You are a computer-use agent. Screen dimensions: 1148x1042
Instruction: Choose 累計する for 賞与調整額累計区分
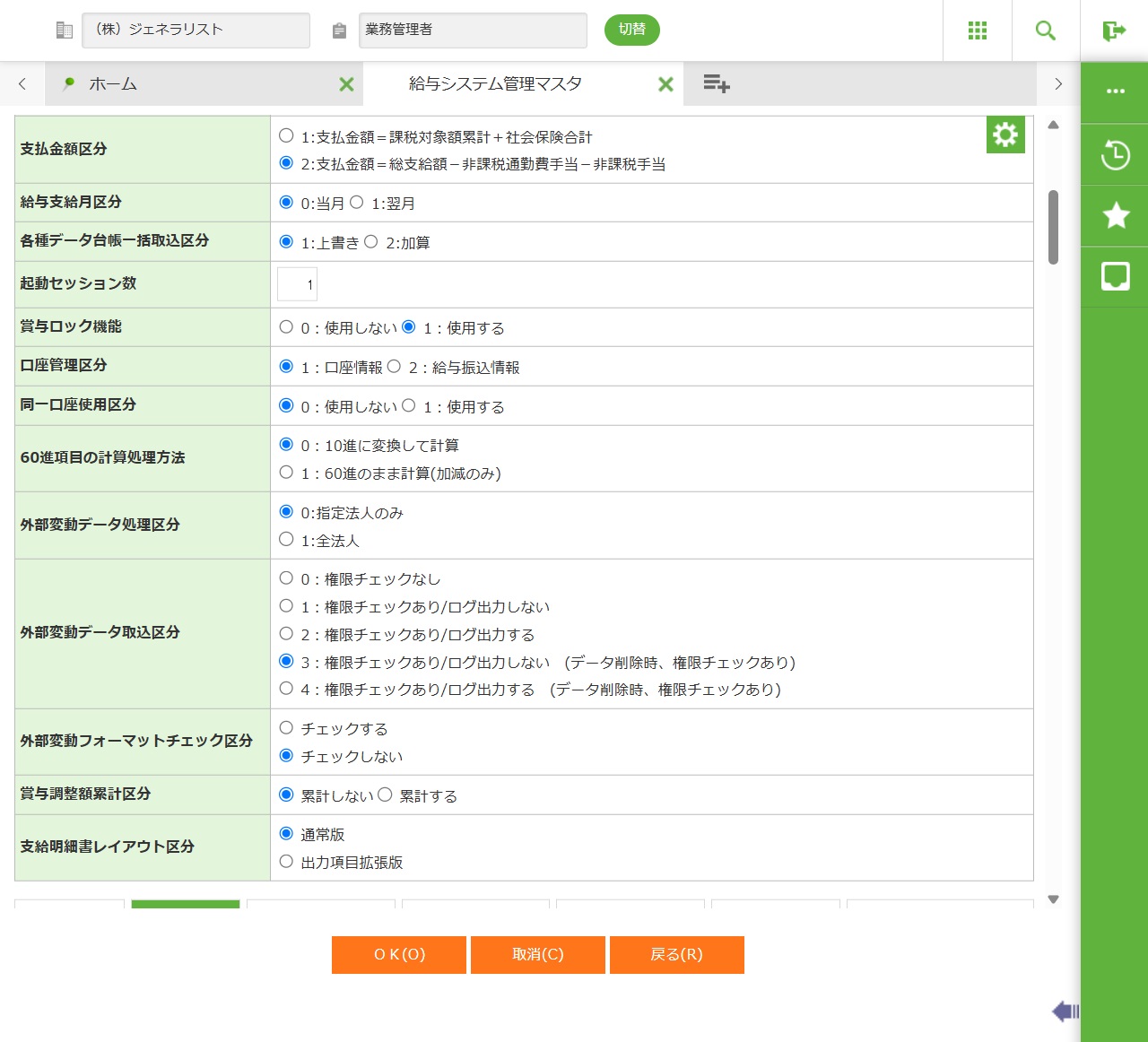coord(385,795)
